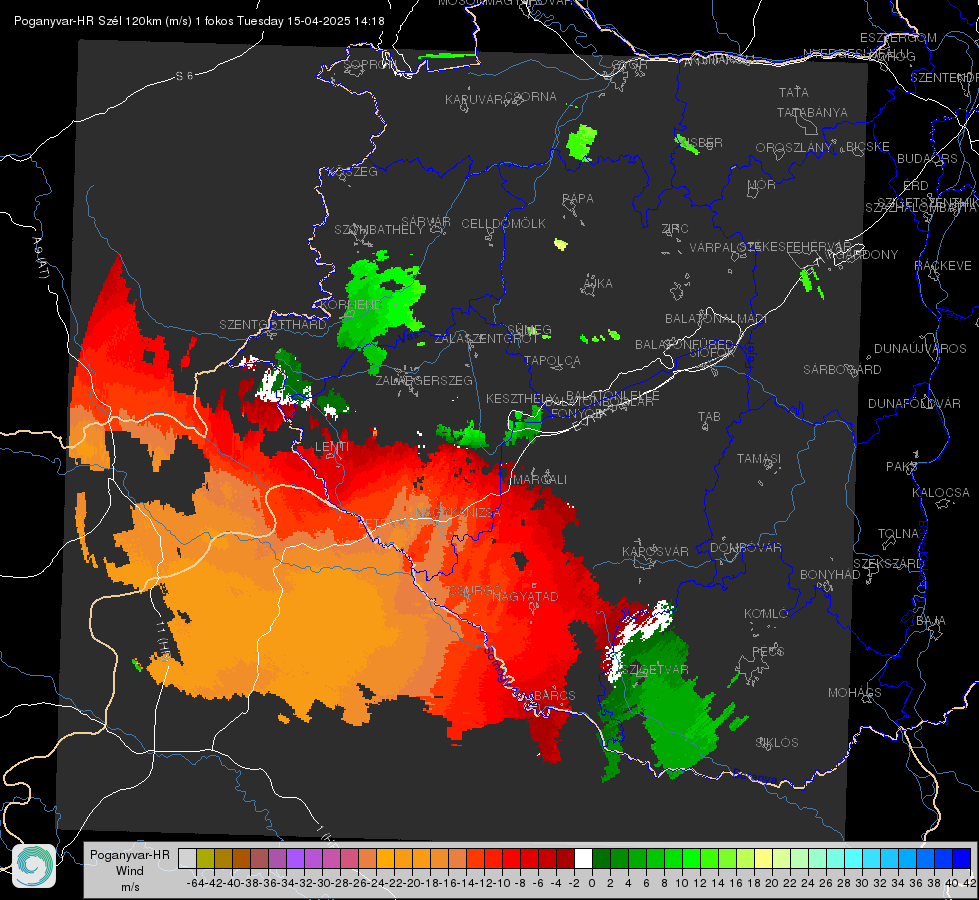Click the 'S 6' road label

(x=184, y=76)
